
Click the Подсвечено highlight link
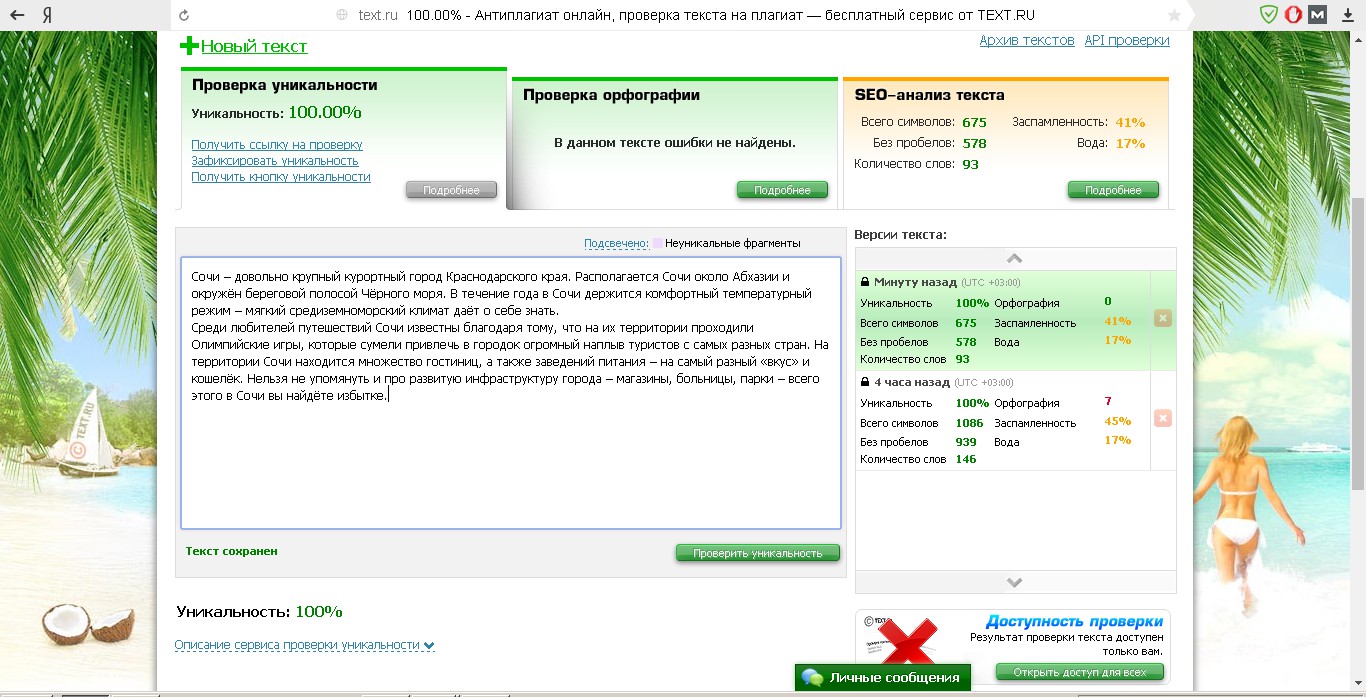[616, 243]
